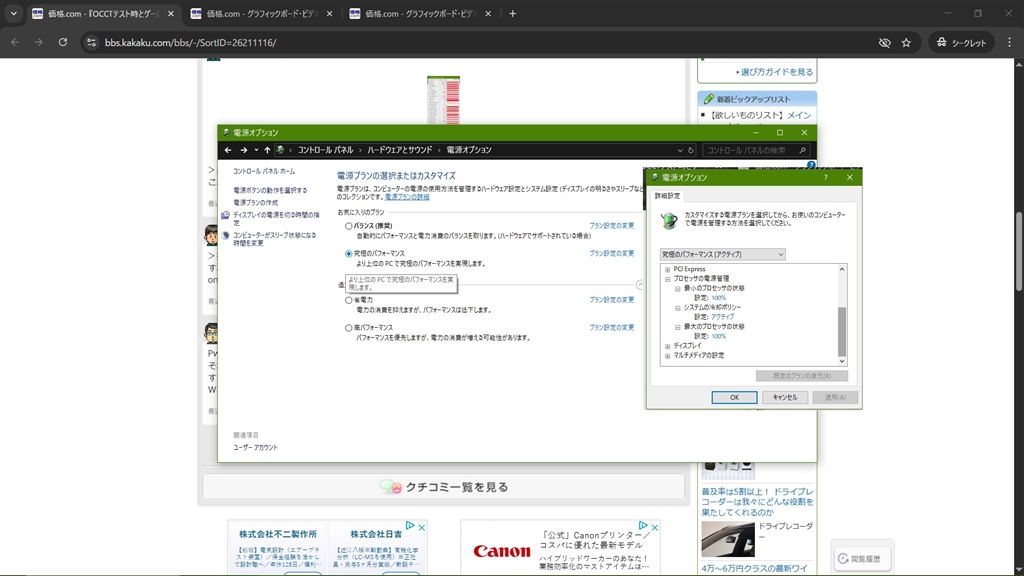Open コントロール パネル ホーム link
The width and height of the screenshot is (1024, 576).
(264, 171)
